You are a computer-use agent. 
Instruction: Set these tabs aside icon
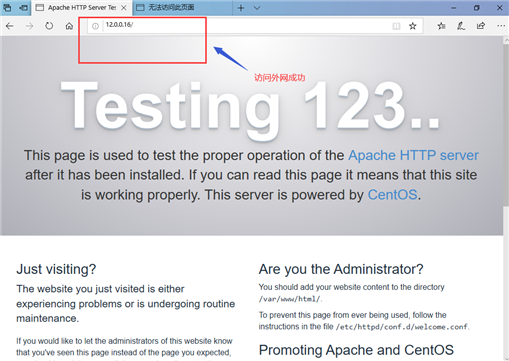click(23, 8)
